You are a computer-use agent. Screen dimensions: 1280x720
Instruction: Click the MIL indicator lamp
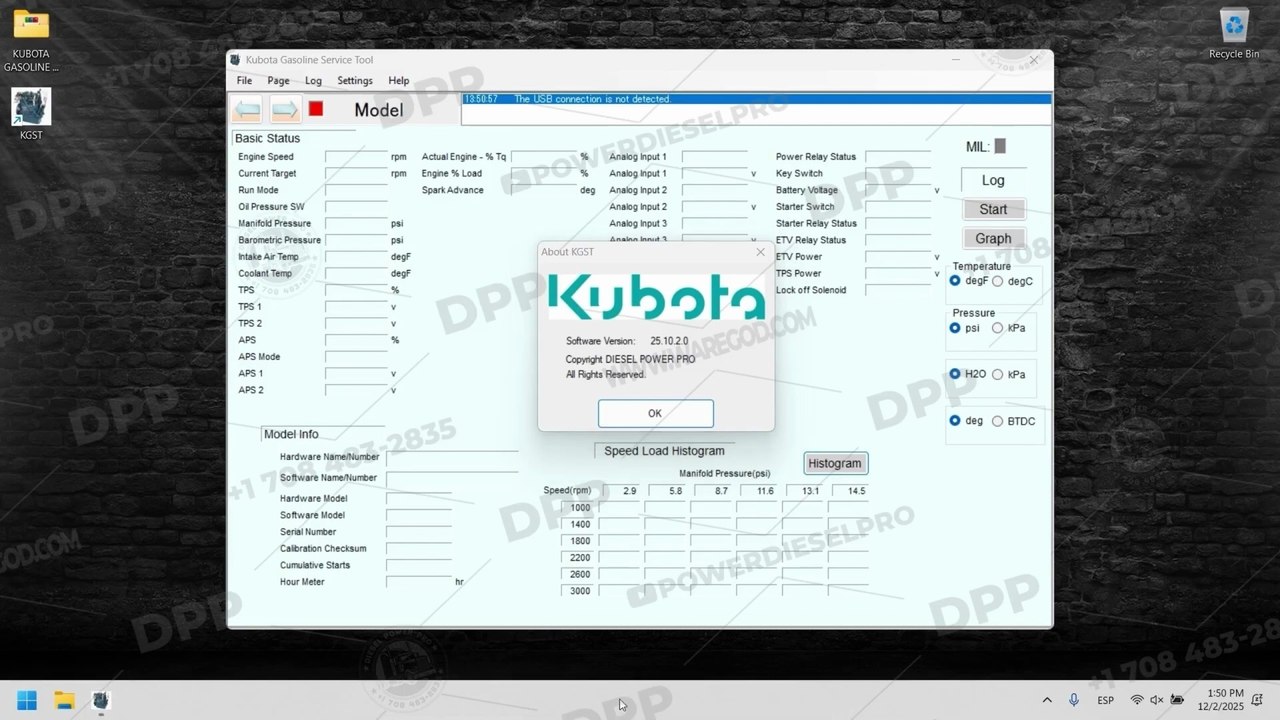pos(1000,146)
